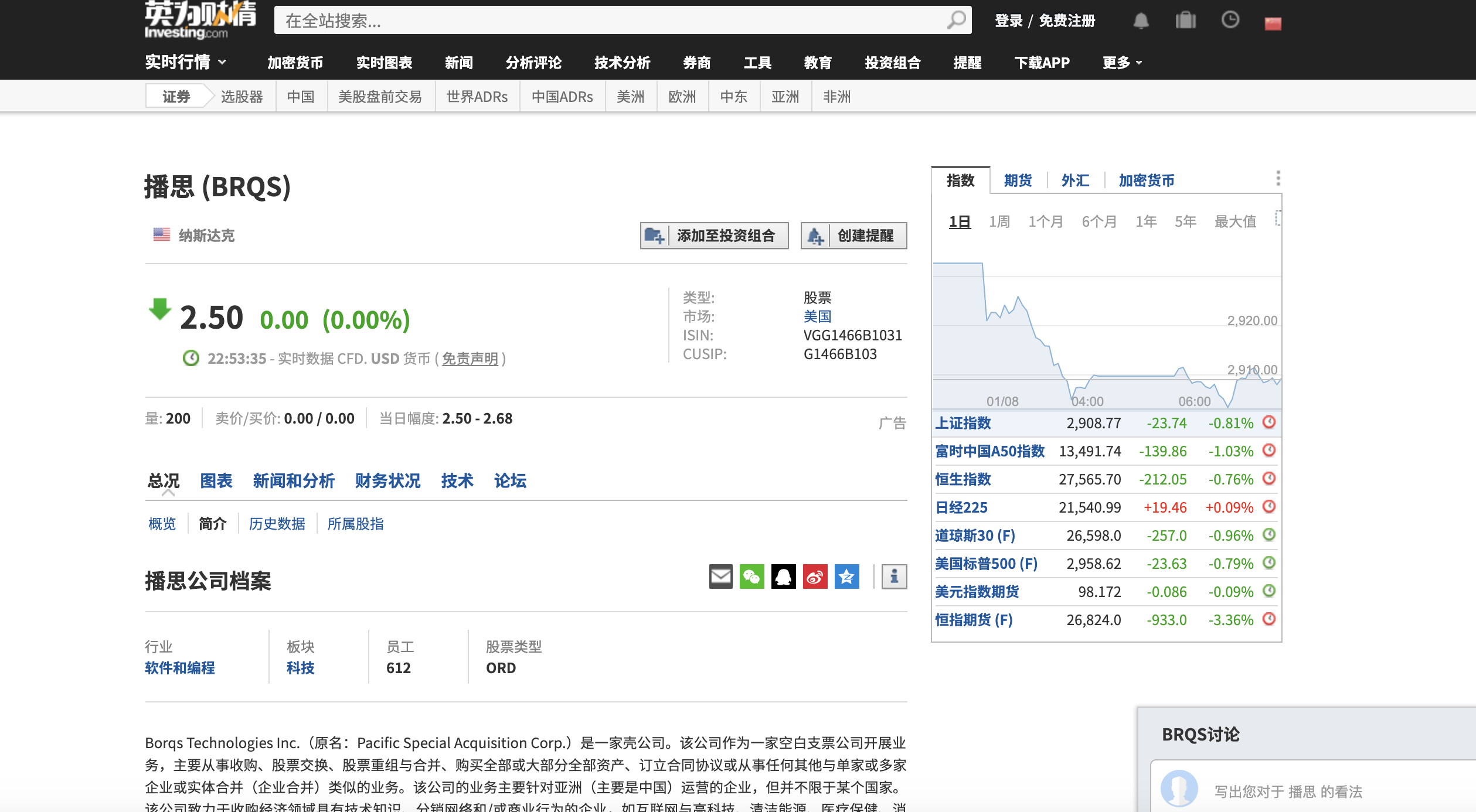Image resolution: width=1476 pixels, height=812 pixels.
Task: Click the user avatar in BRQS discussion
Action: (x=1179, y=788)
